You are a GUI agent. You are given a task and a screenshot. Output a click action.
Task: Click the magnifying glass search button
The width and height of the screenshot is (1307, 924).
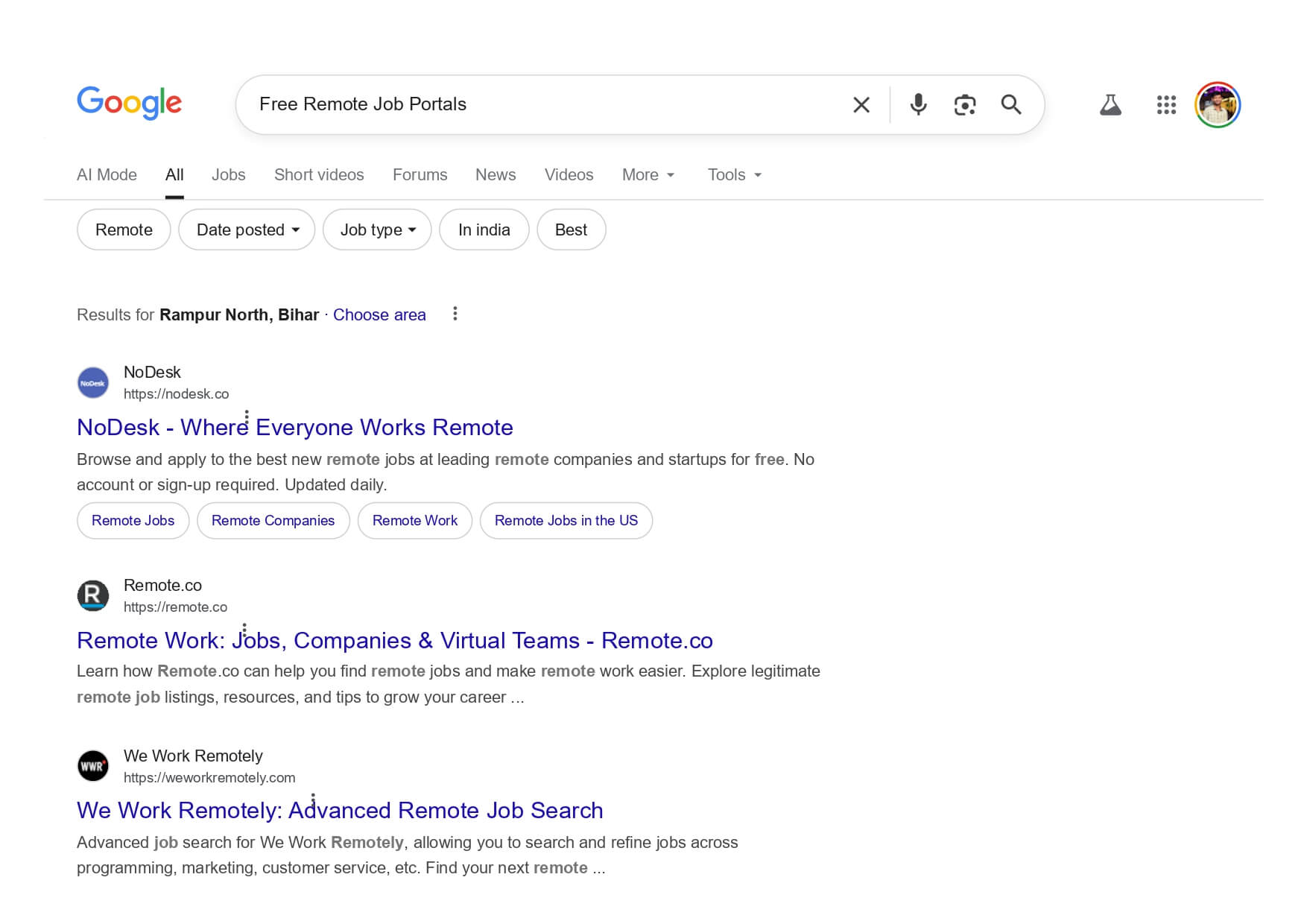click(x=1011, y=104)
